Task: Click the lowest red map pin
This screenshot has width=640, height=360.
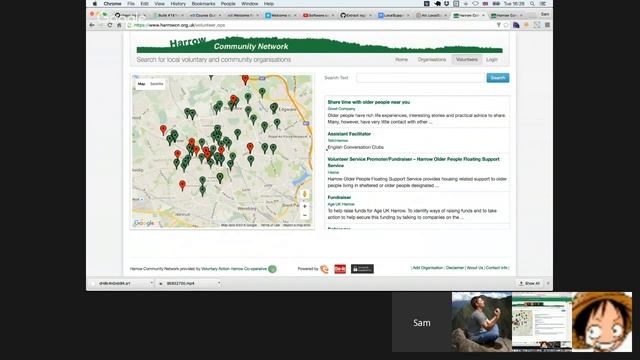Action: pos(182,185)
